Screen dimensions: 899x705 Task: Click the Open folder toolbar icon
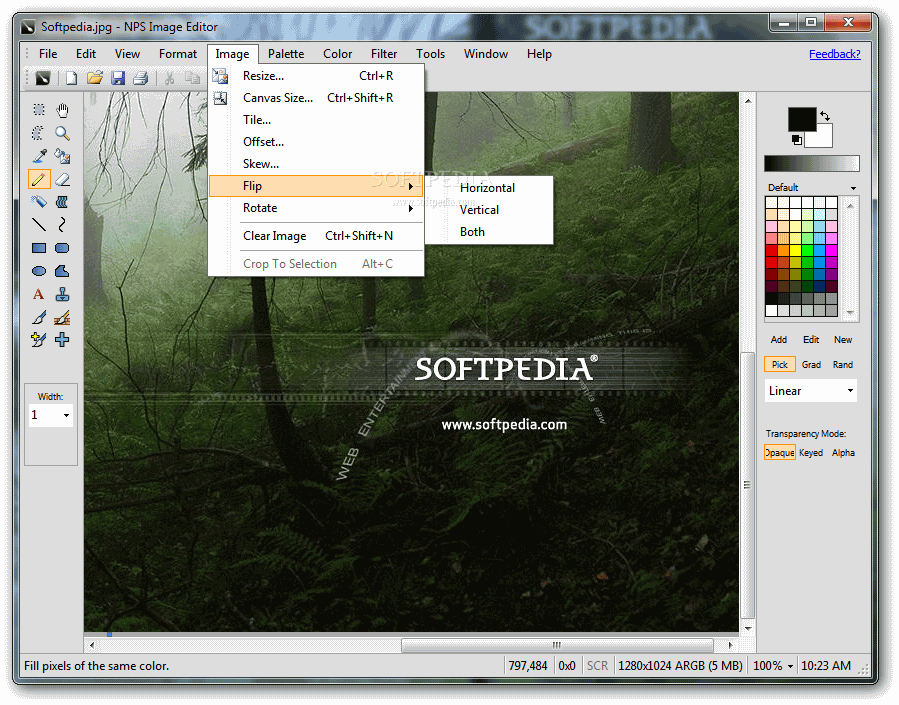[x=95, y=78]
